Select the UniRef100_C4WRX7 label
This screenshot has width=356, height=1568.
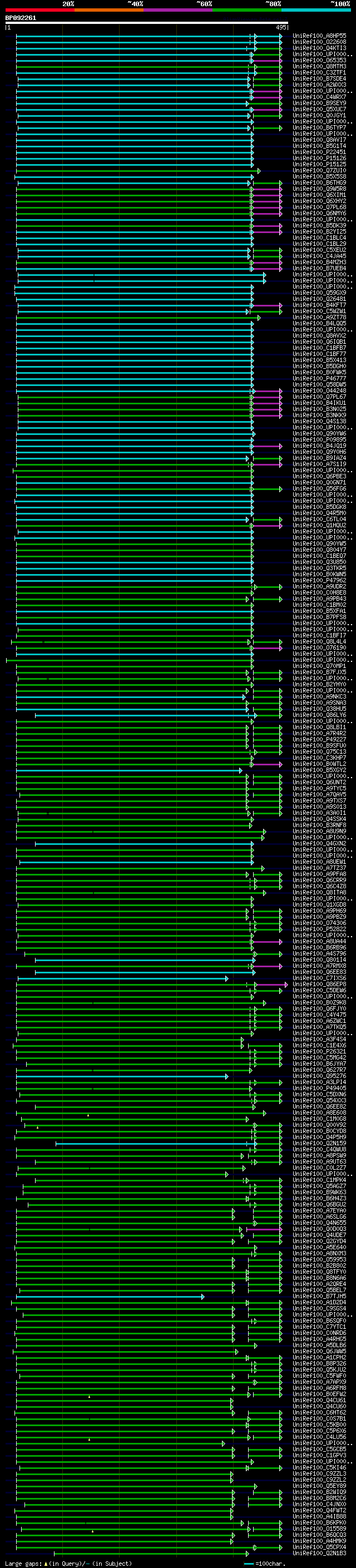(x=319, y=97)
